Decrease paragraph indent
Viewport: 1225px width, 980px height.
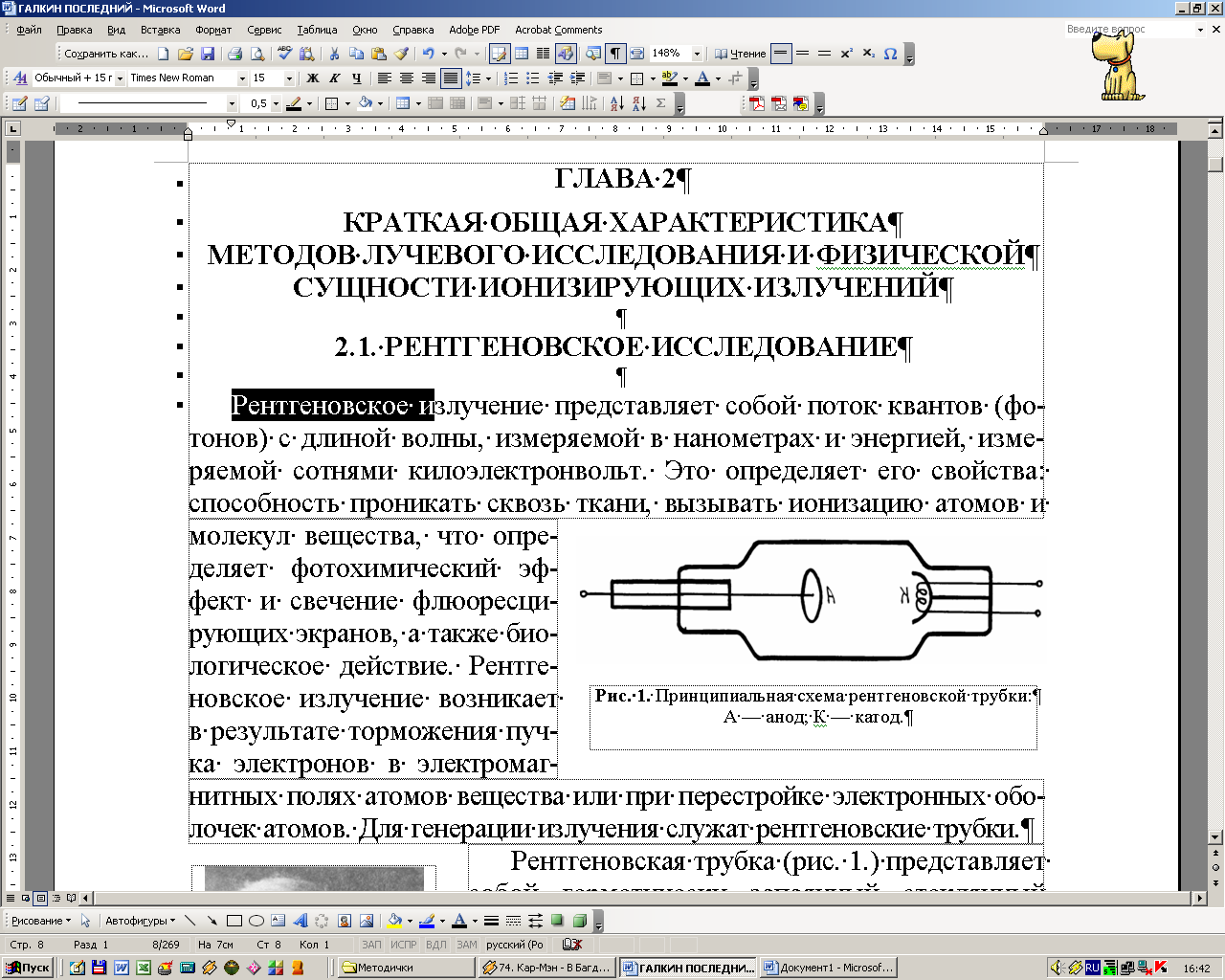(x=556, y=78)
